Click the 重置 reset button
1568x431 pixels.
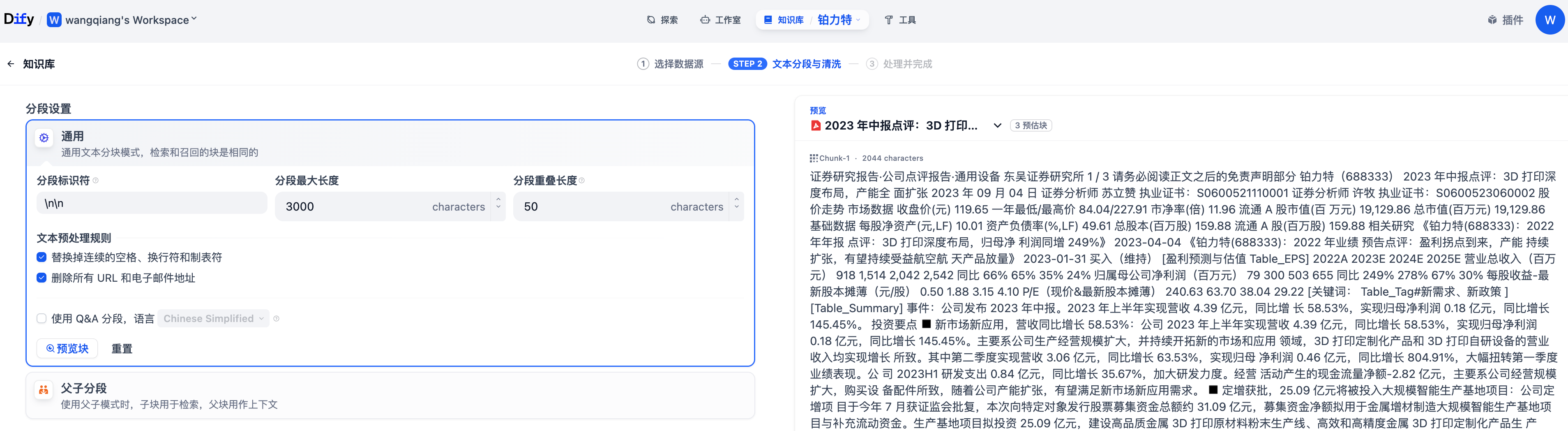tap(122, 349)
